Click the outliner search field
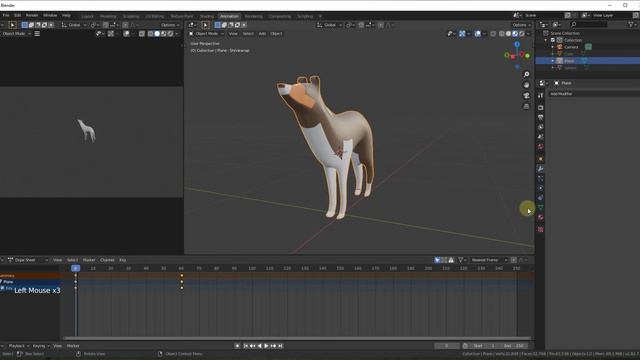The image size is (640, 360). coord(589,25)
